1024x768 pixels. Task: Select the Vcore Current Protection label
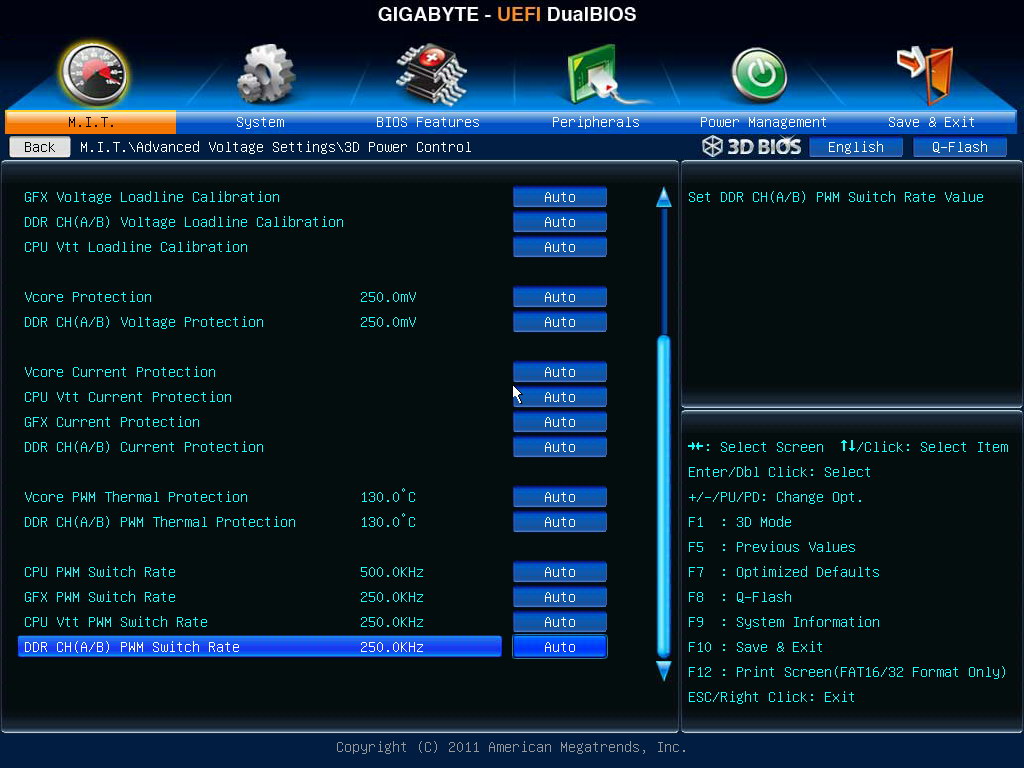click(120, 372)
